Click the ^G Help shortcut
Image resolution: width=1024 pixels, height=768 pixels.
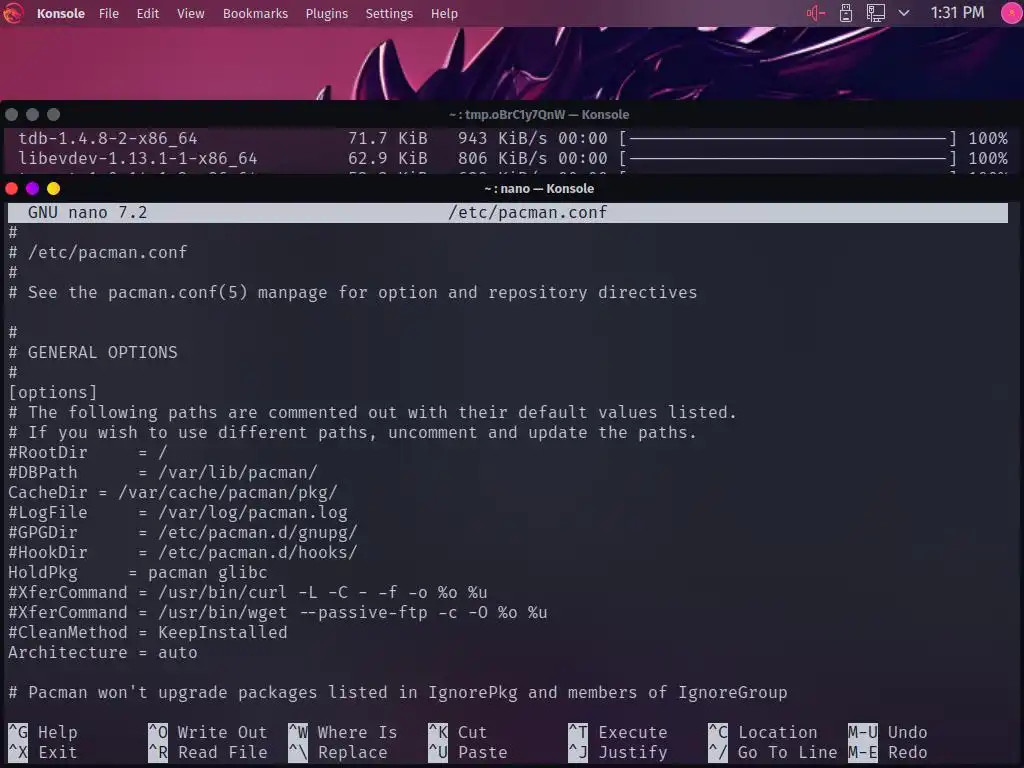[43, 732]
